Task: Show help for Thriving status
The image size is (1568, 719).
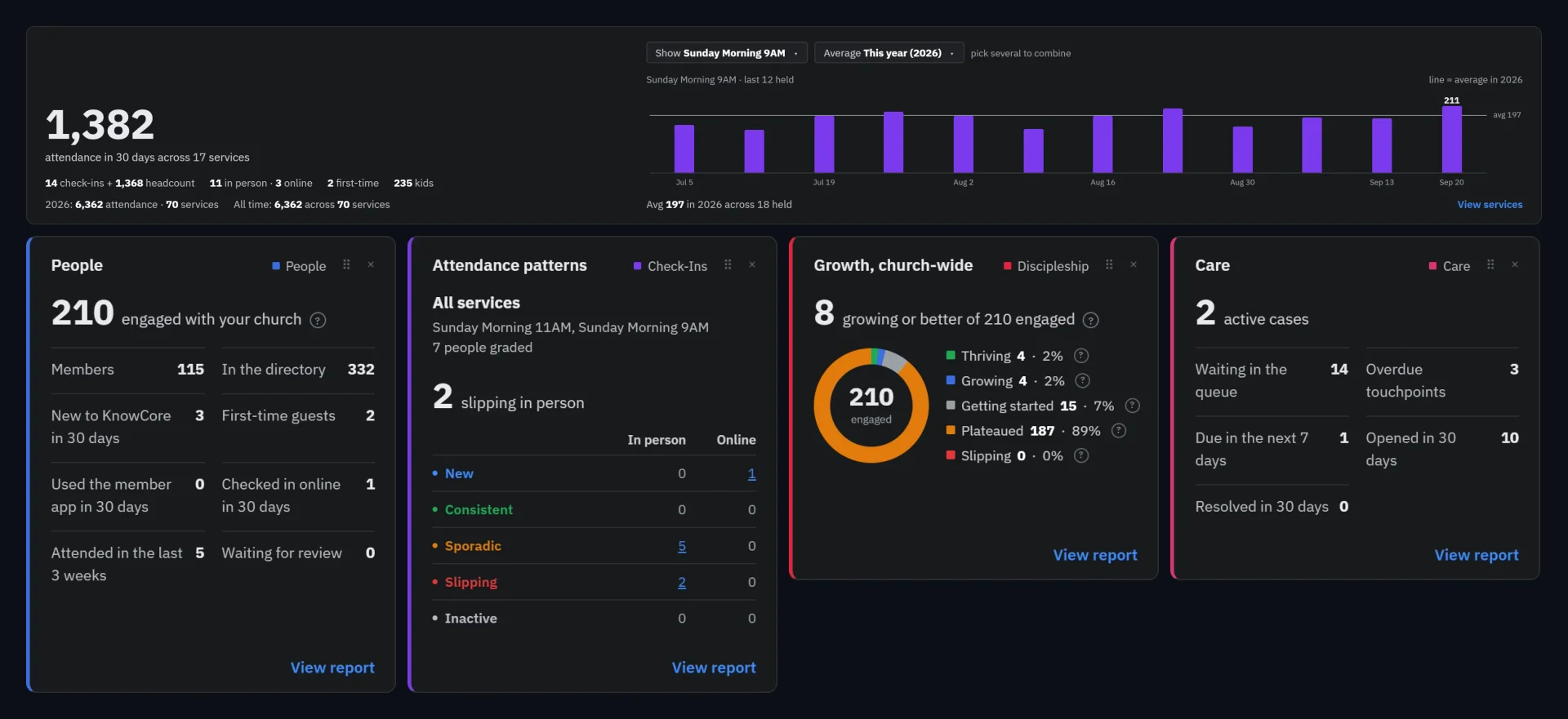Action: tap(1081, 356)
